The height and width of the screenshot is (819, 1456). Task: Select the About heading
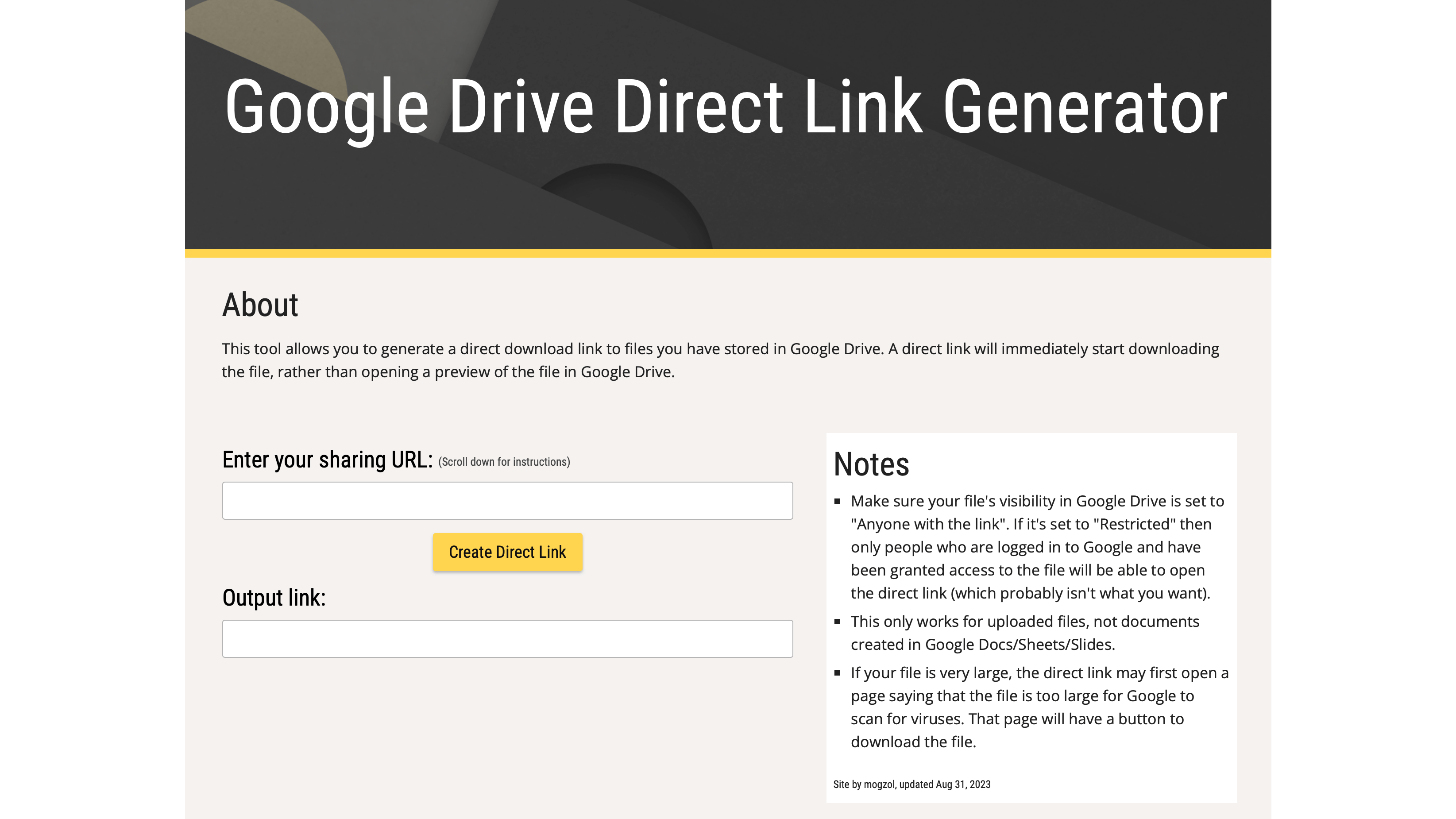[260, 305]
